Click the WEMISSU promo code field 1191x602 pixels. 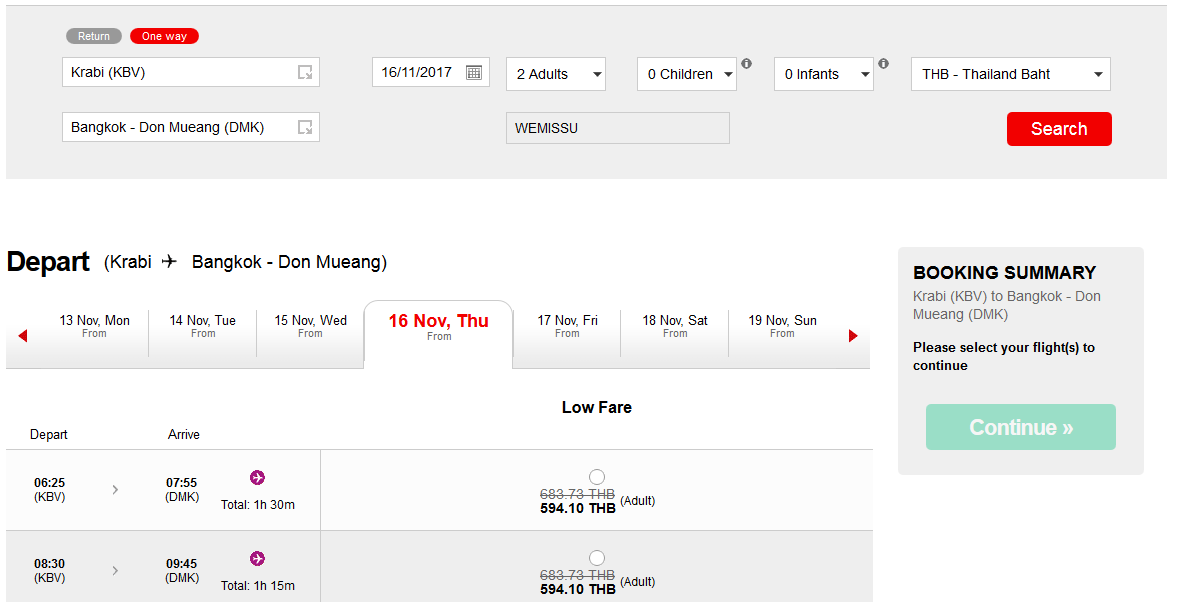pyautogui.click(x=618, y=128)
